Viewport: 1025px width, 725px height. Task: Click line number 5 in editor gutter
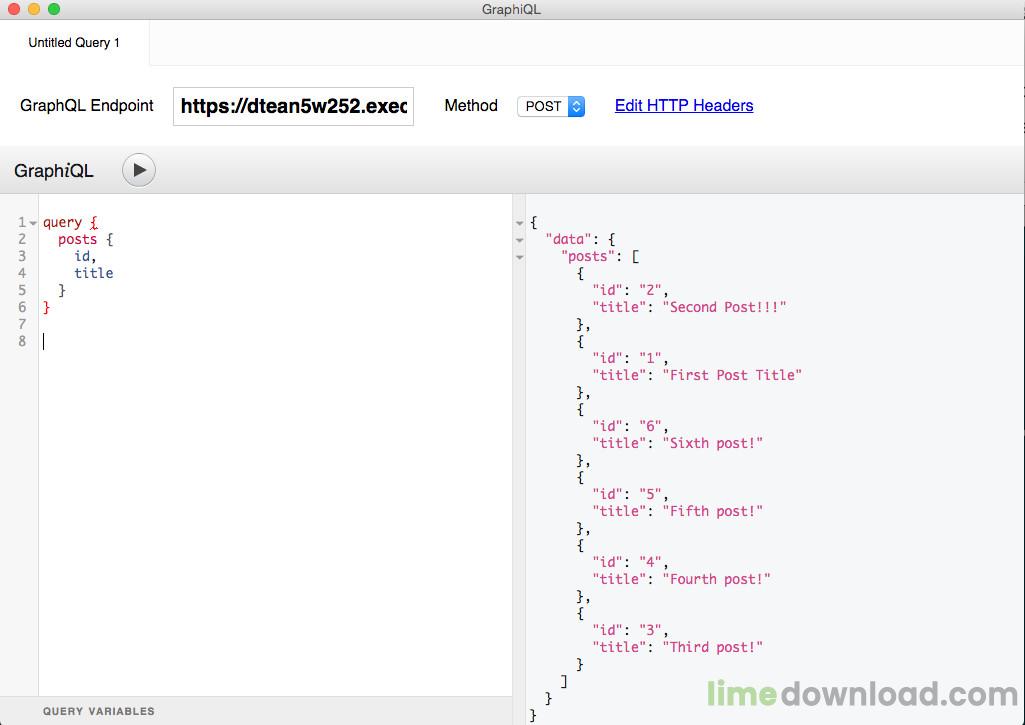point(22,290)
